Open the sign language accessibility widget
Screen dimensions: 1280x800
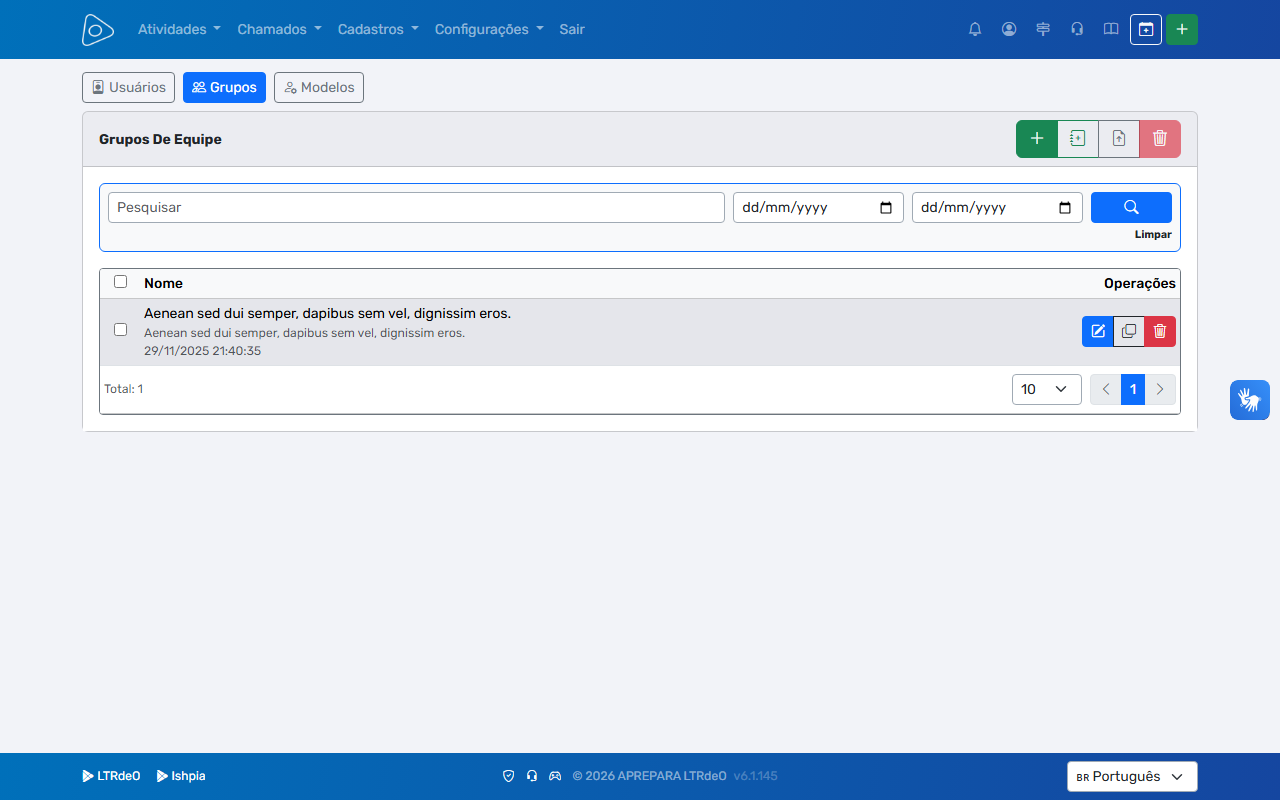click(x=1250, y=400)
